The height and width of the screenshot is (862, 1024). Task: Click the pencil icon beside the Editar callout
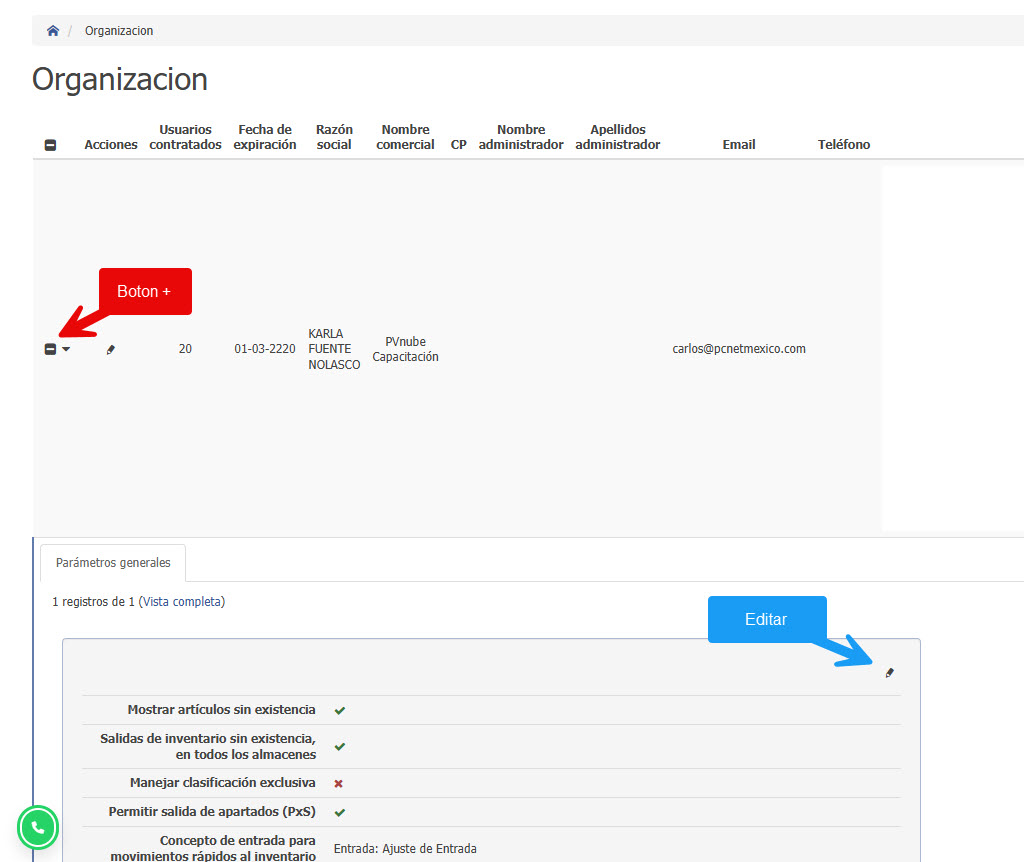tap(889, 673)
